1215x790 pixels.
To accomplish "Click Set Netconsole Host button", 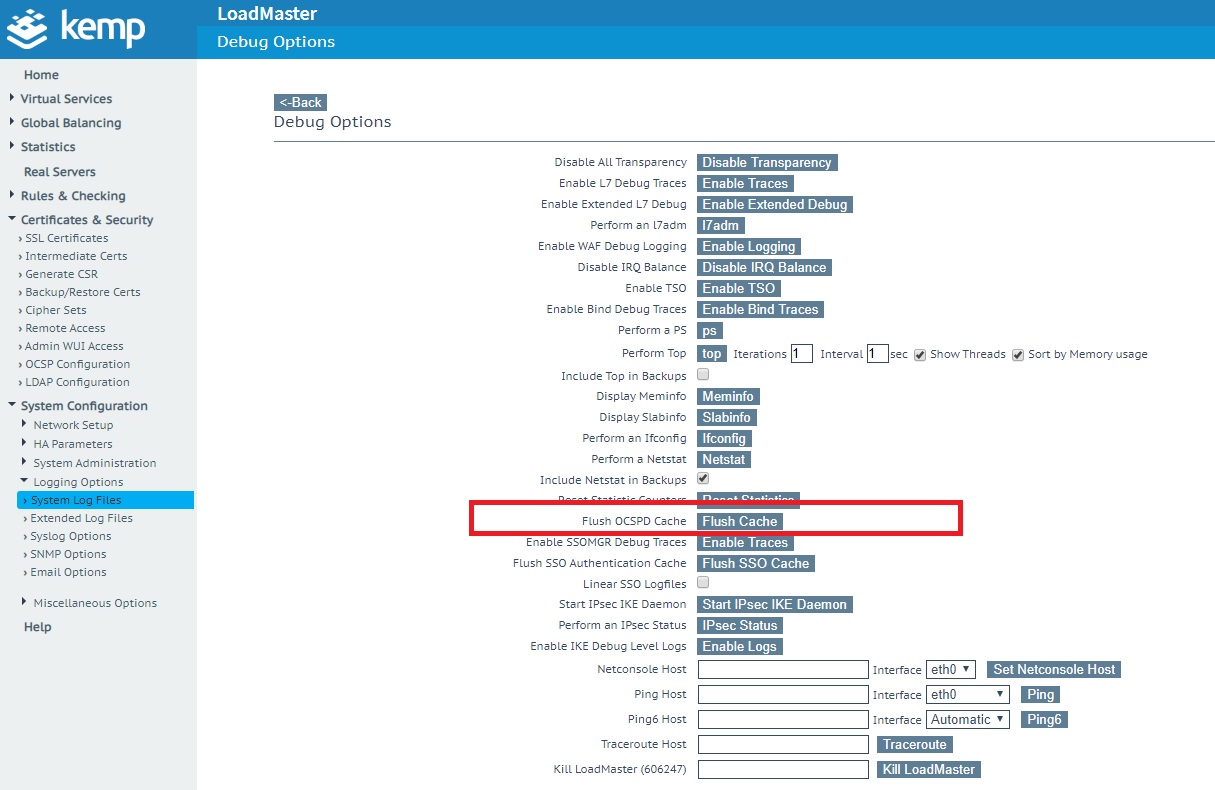I will tap(1054, 669).
